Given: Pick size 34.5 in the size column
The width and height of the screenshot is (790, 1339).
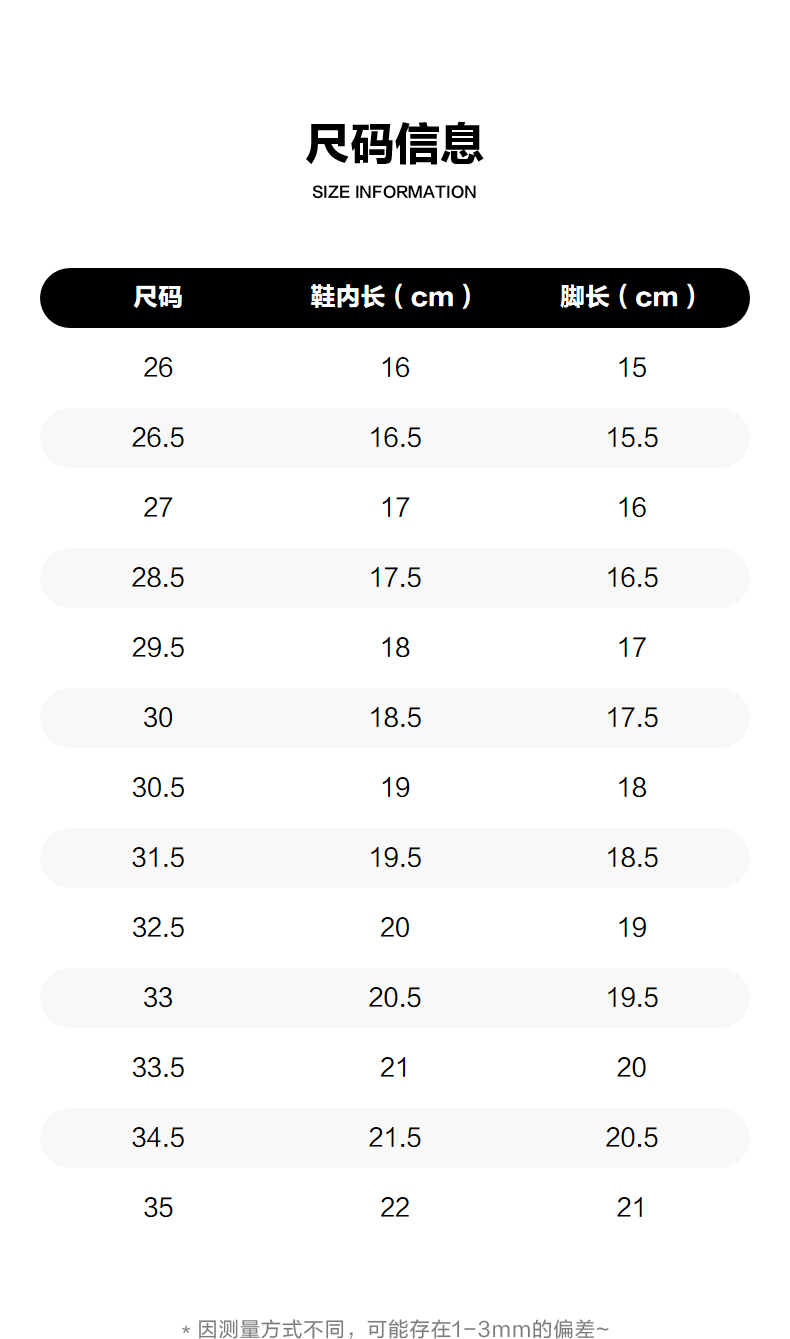Looking at the screenshot, I should pyautogui.click(x=158, y=1138).
